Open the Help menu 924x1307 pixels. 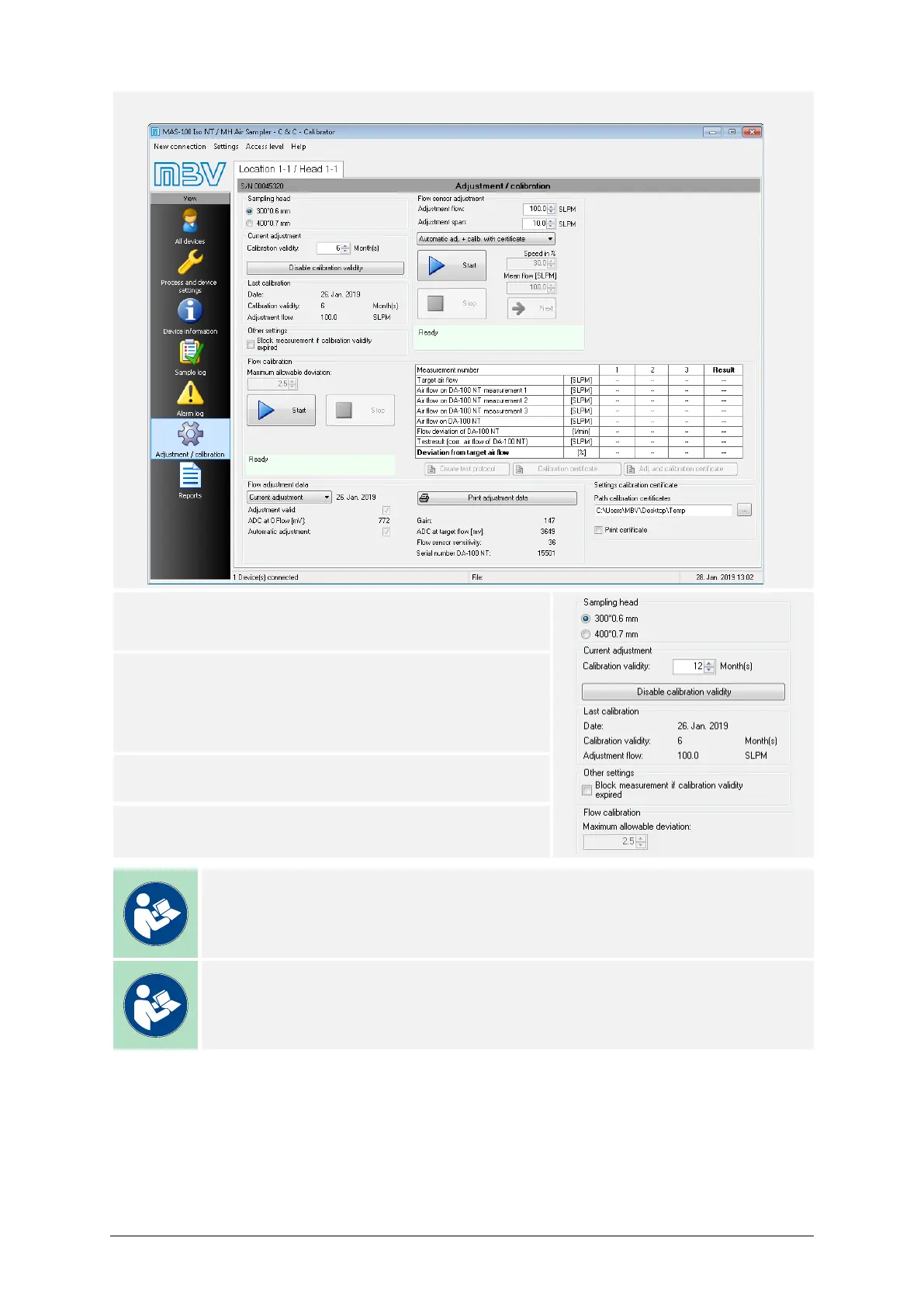point(299,147)
